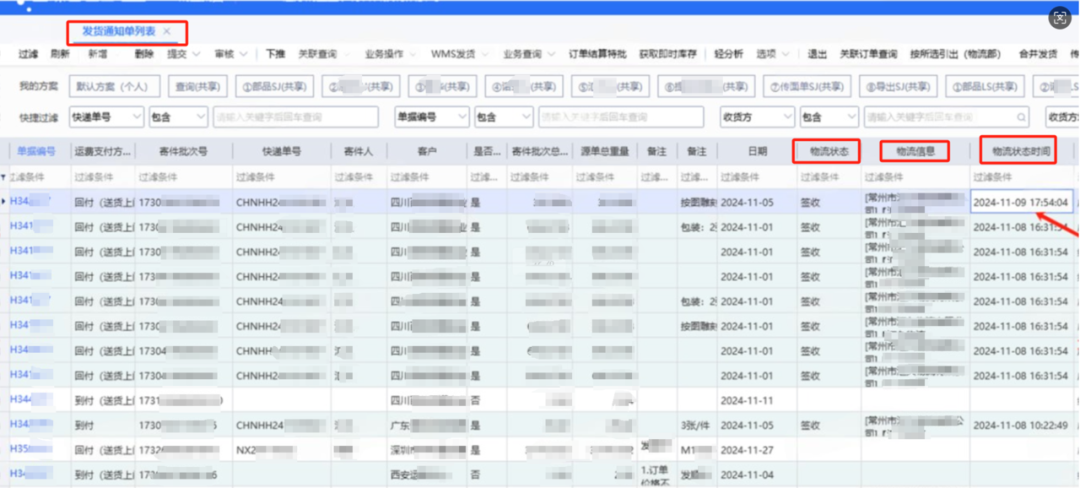Select the cell 2024-11-08 10:22:49

[1021, 425]
